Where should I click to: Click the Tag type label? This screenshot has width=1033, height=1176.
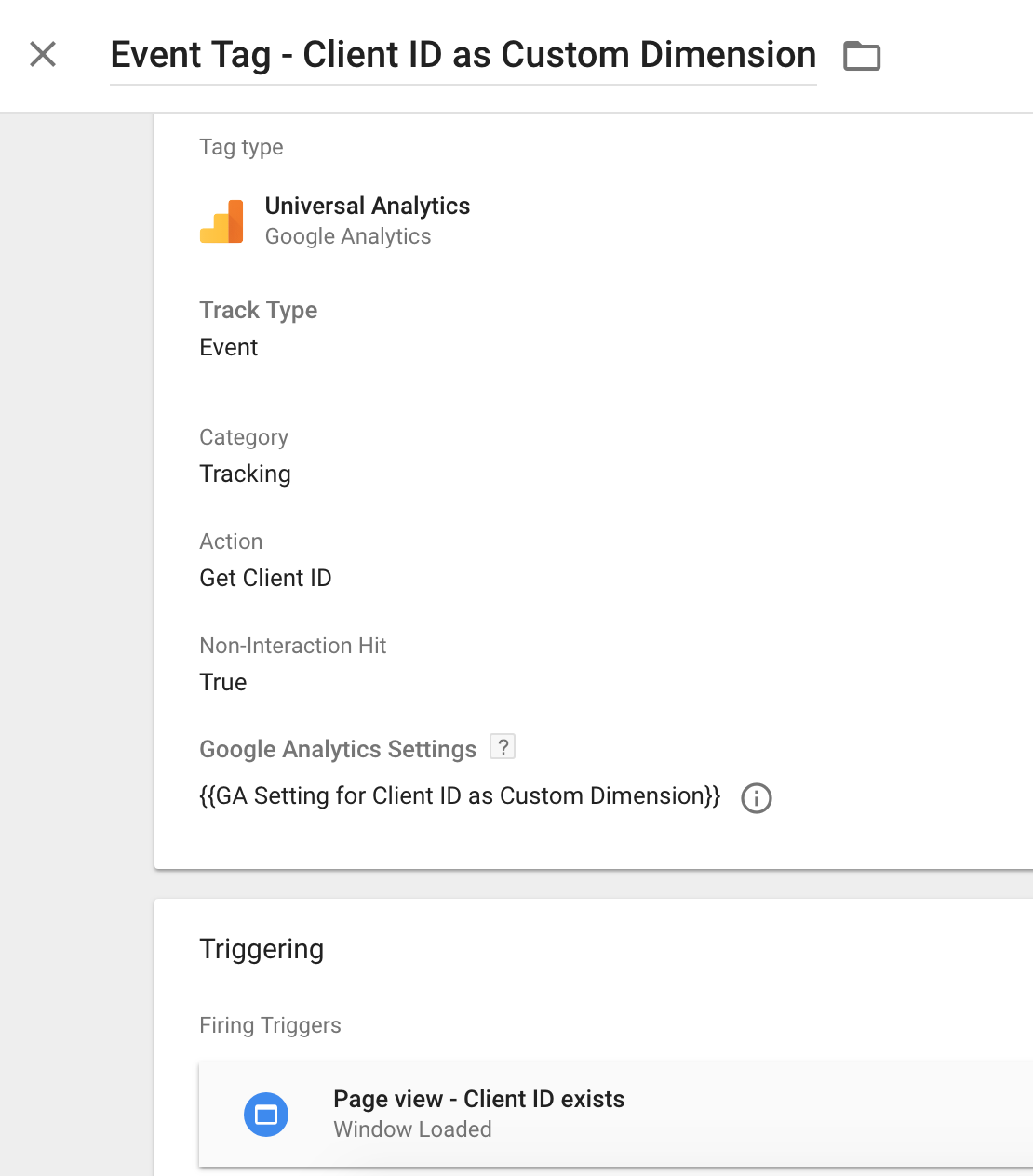[x=242, y=147]
